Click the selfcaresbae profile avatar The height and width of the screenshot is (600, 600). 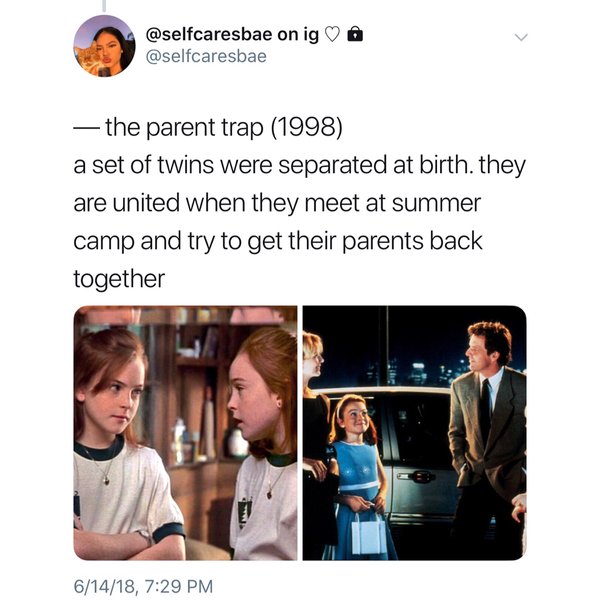coord(104,46)
